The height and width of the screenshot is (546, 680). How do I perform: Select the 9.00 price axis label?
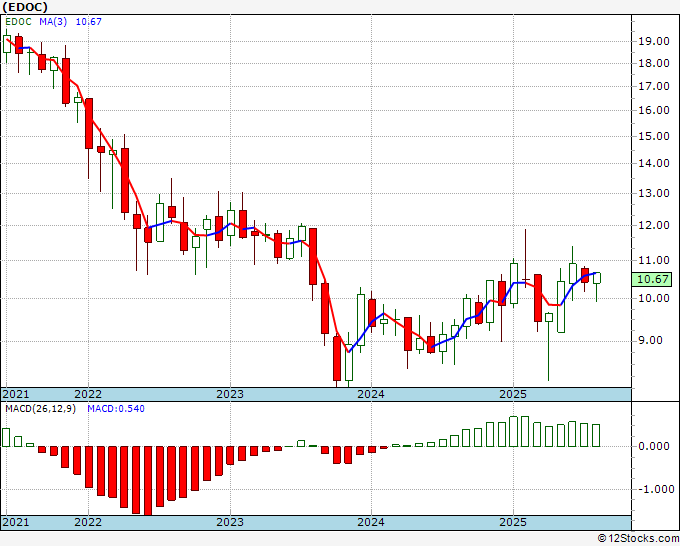click(650, 340)
